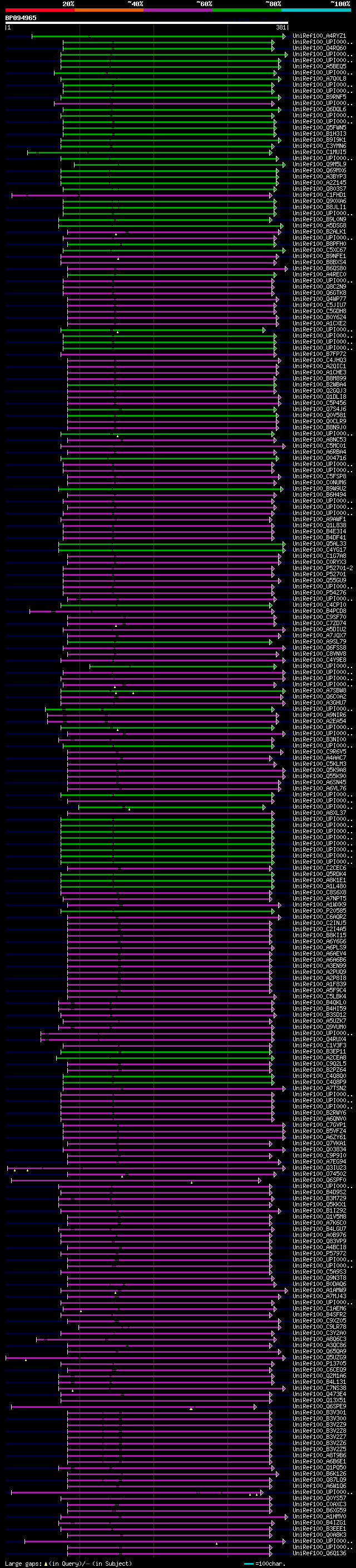Select the UniRef100_A7EG94 entry
The width and height of the screenshot is (356, 1568).
point(319,1161)
